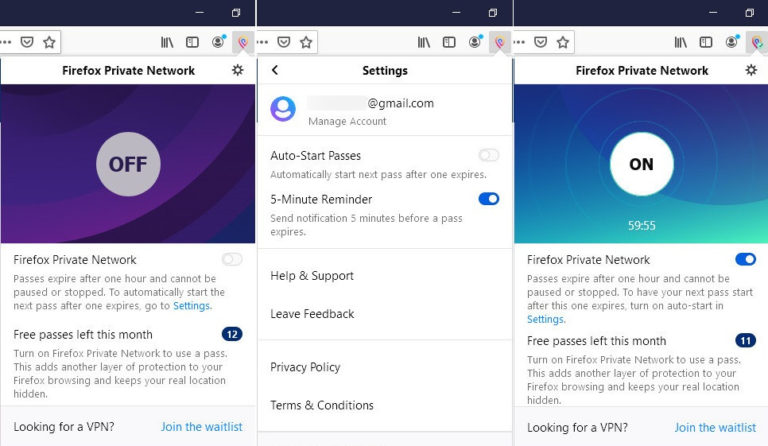The width and height of the screenshot is (768, 446).
Task: Go back using the Settings back arrow
Action: tap(275, 70)
